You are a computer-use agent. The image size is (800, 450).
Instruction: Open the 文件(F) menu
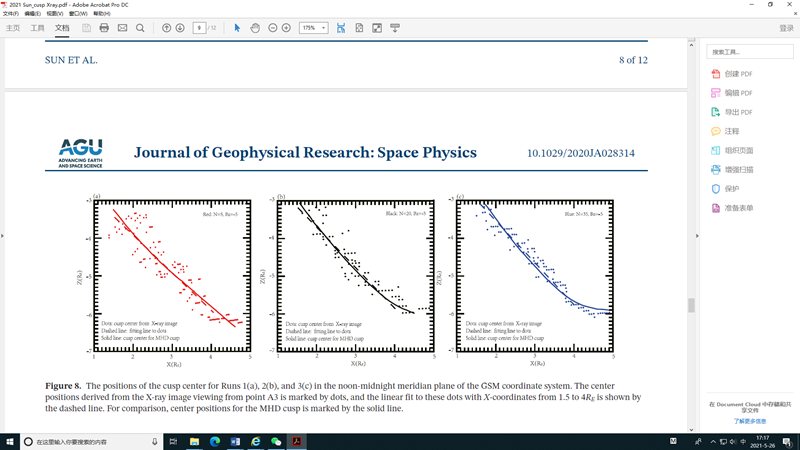click(x=10, y=14)
